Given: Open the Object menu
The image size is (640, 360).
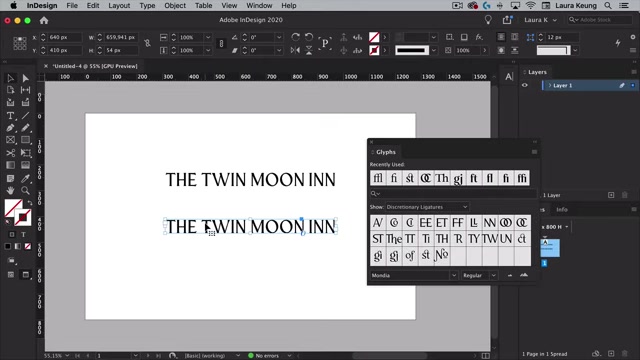Looking at the screenshot, I should (175, 6).
